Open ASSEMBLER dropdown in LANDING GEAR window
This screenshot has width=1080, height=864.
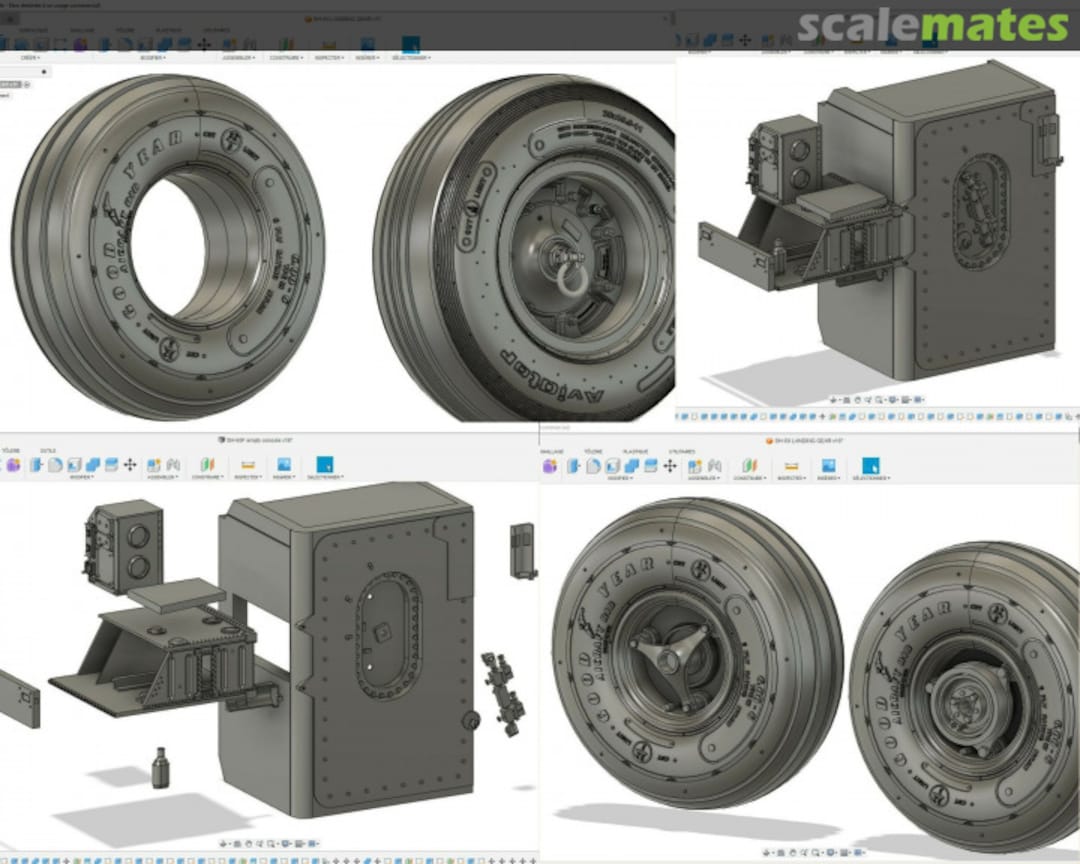704,479
